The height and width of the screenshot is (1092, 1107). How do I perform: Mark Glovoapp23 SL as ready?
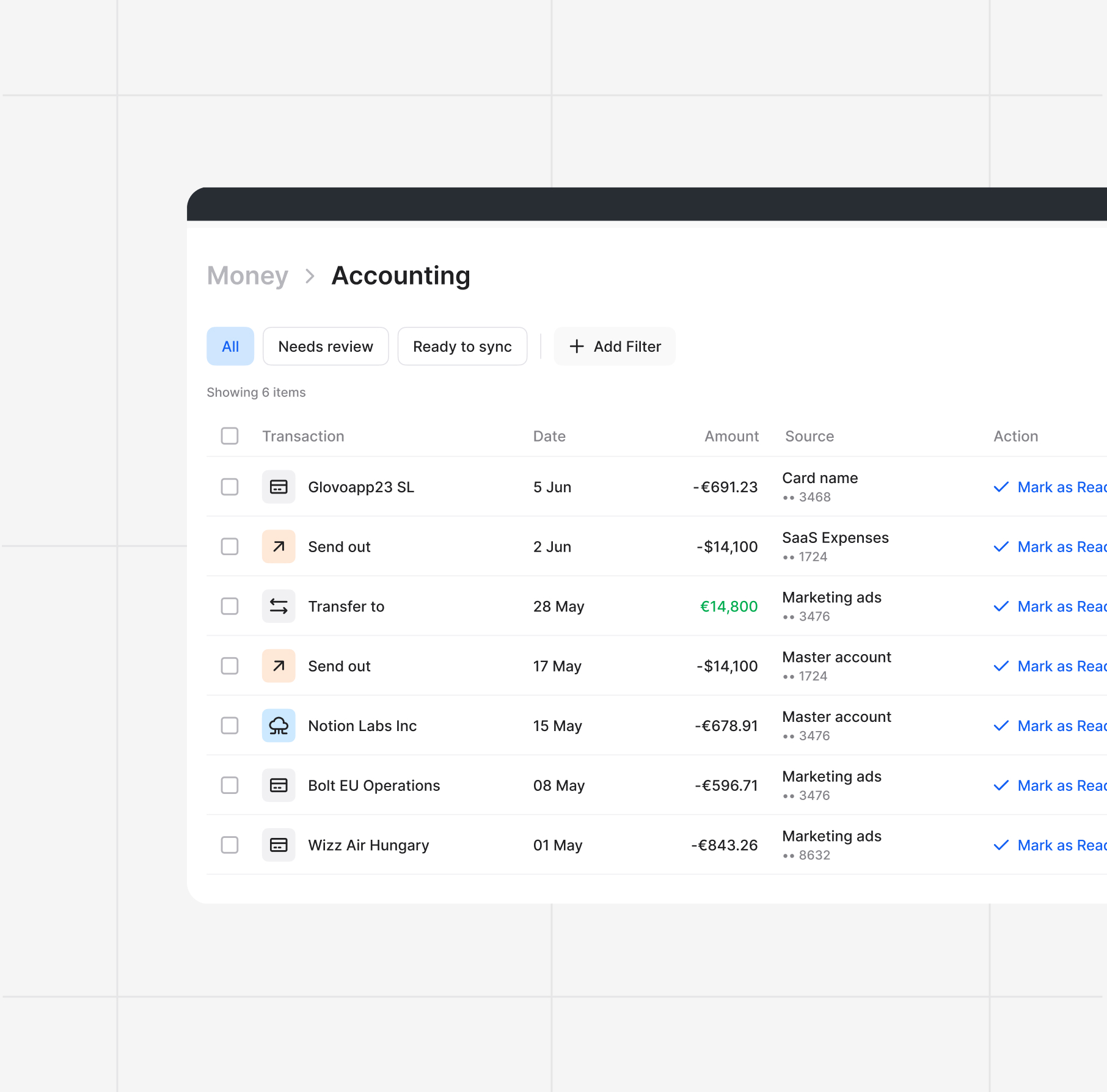coord(1050,487)
